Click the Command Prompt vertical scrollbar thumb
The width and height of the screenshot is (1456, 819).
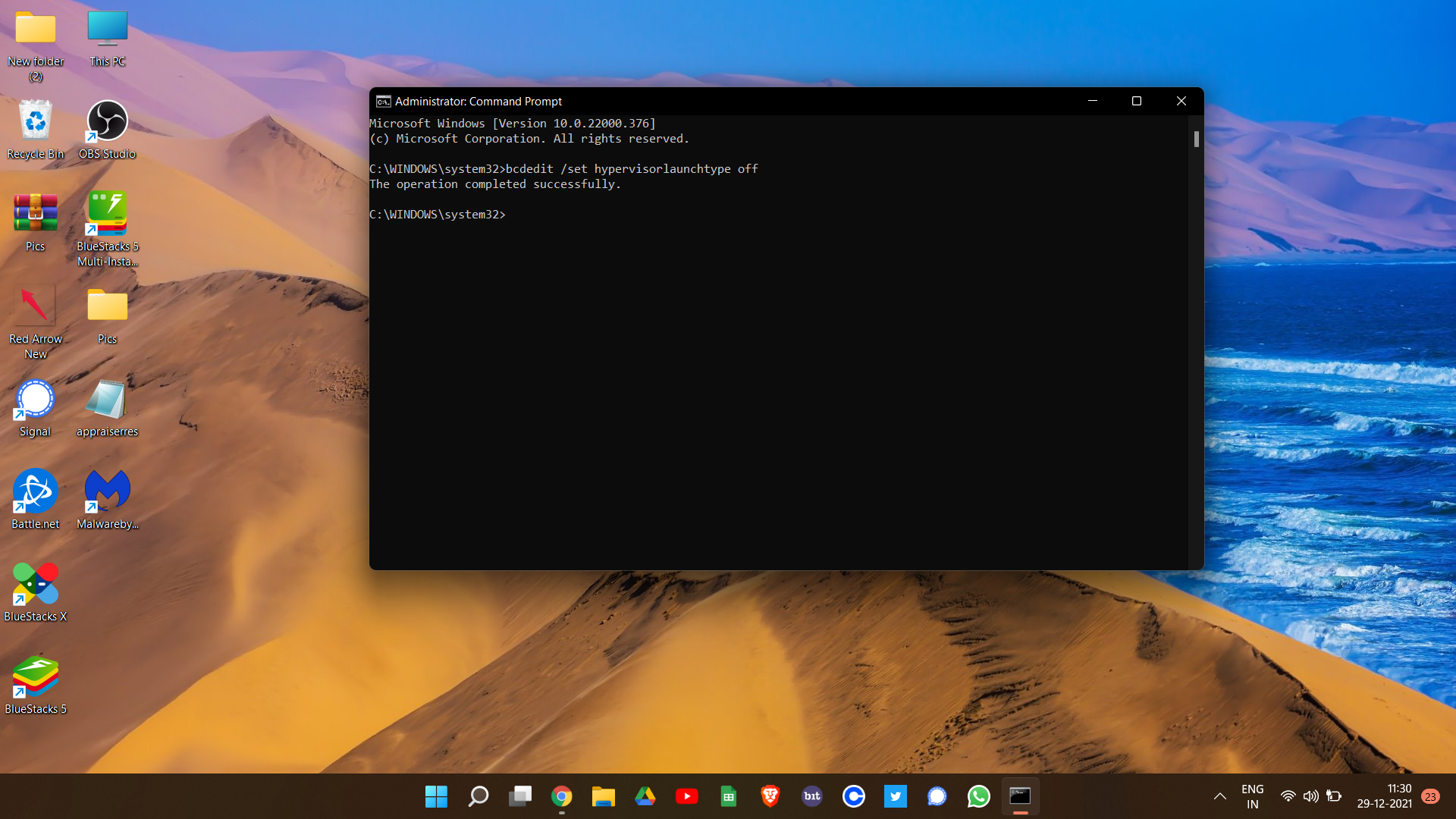[x=1196, y=139]
